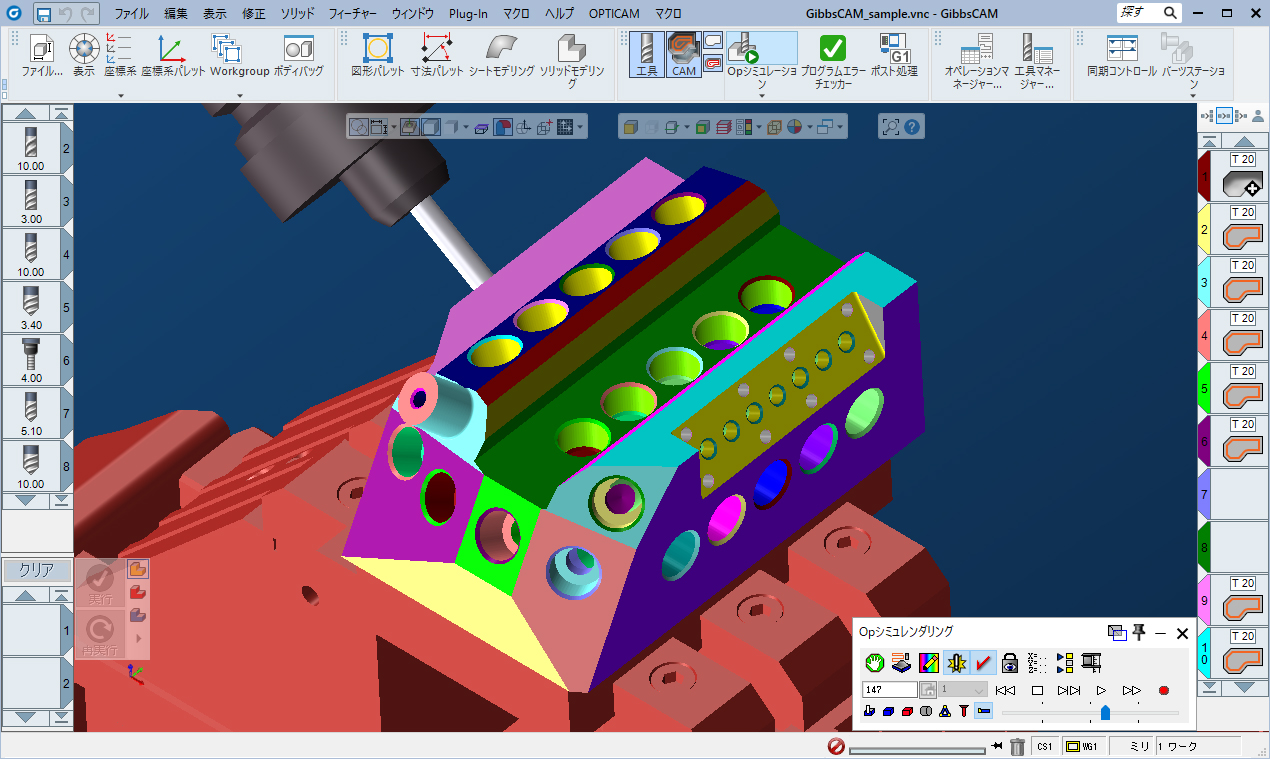Toggle the 工具 tool list button
1270x759 pixels.
click(x=647, y=54)
